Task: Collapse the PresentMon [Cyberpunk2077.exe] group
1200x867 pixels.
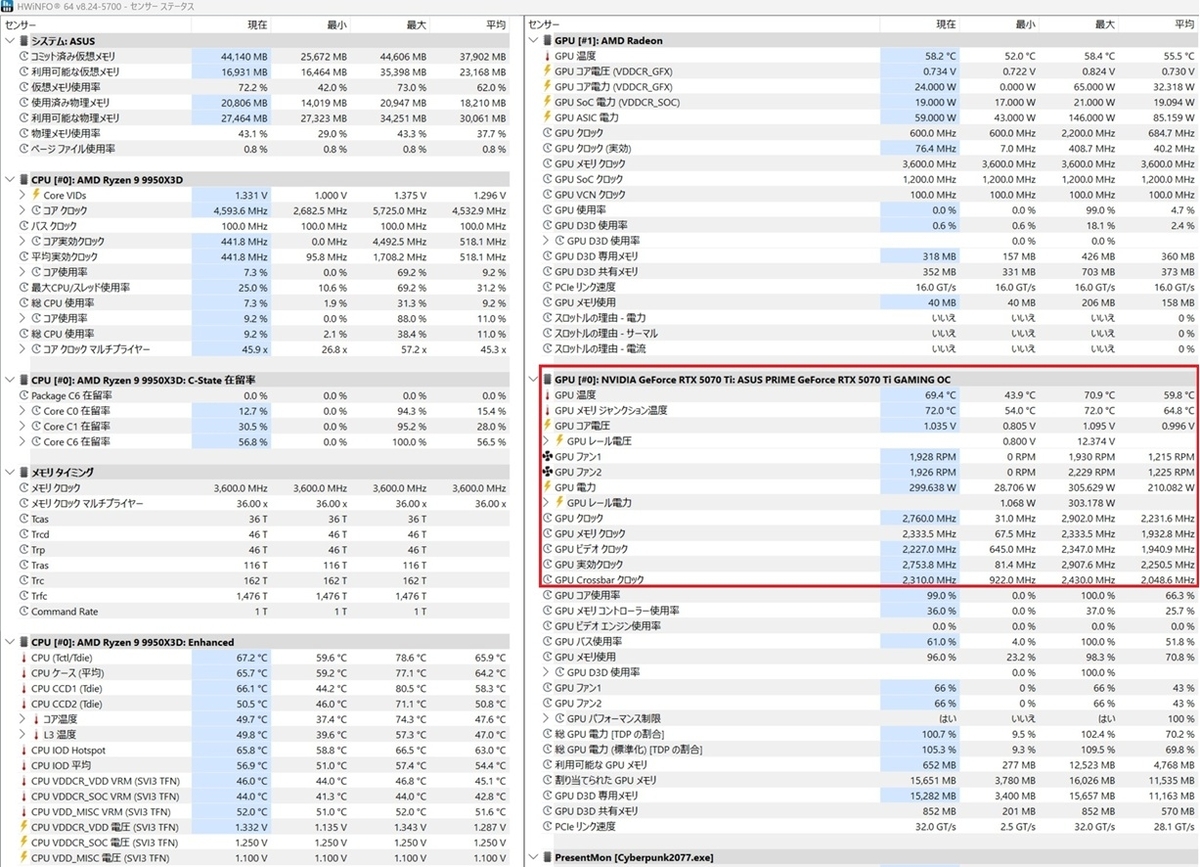Action: click(x=533, y=858)
